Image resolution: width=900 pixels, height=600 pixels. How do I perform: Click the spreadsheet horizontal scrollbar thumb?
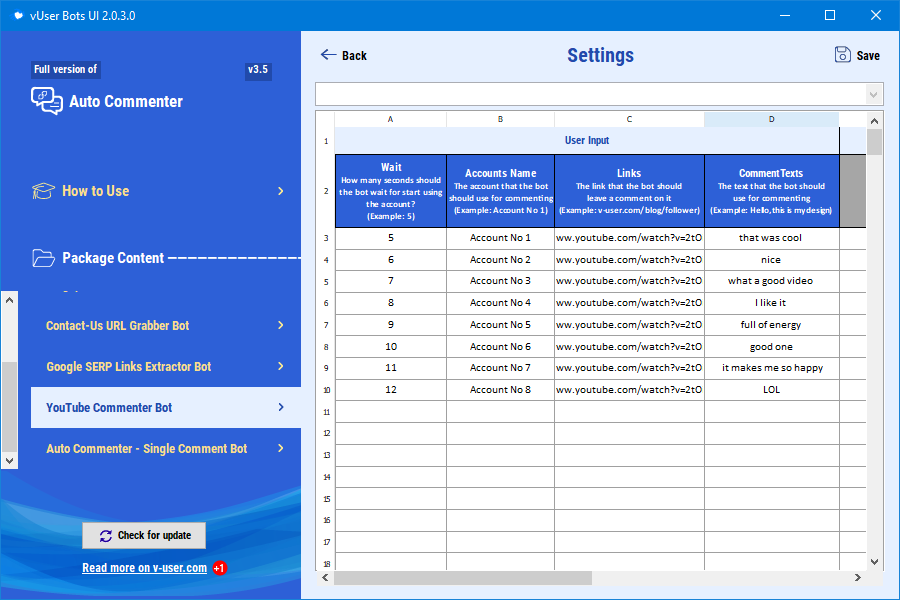463,578
